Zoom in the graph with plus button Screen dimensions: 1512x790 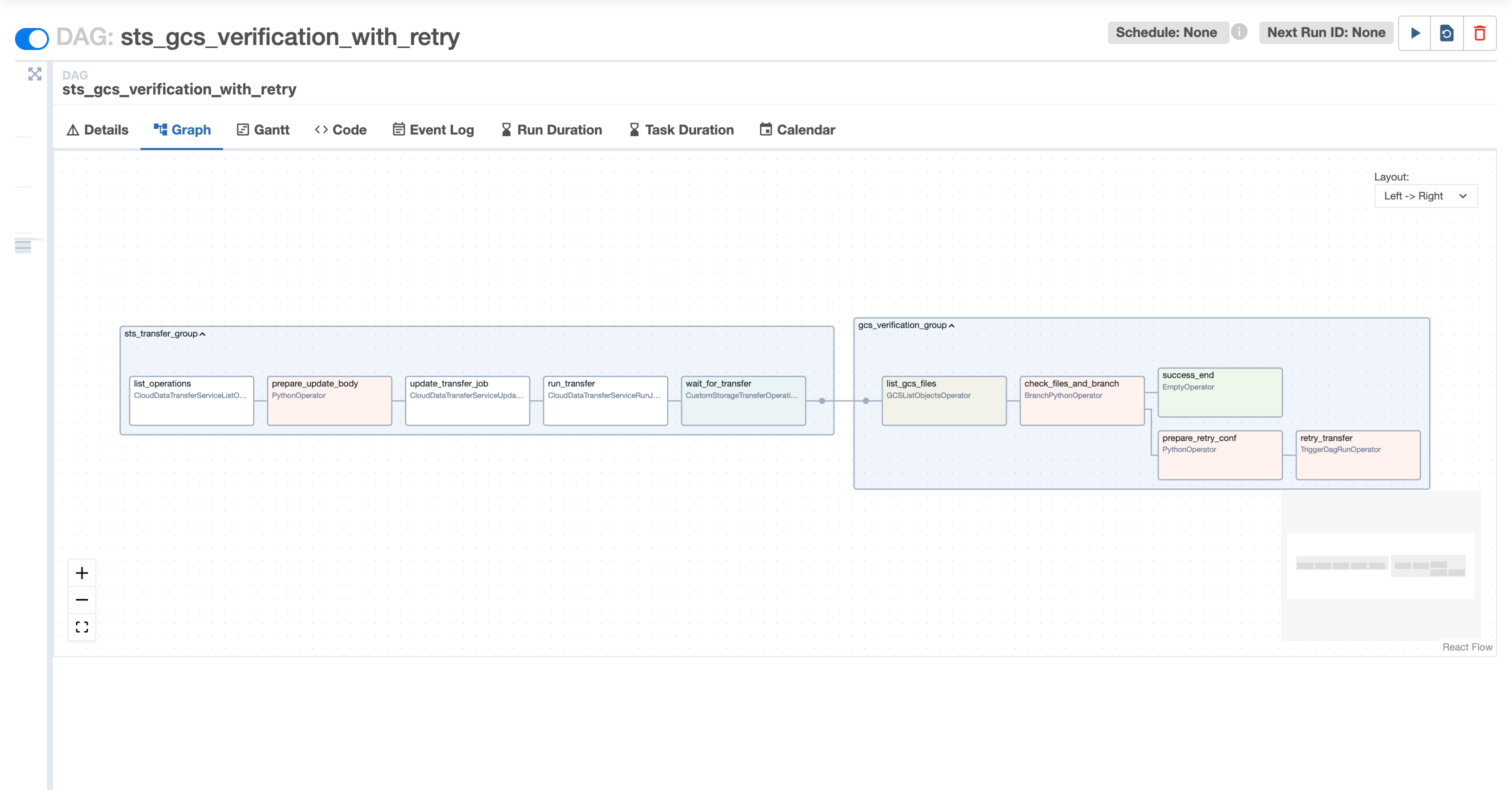[82, 573]
